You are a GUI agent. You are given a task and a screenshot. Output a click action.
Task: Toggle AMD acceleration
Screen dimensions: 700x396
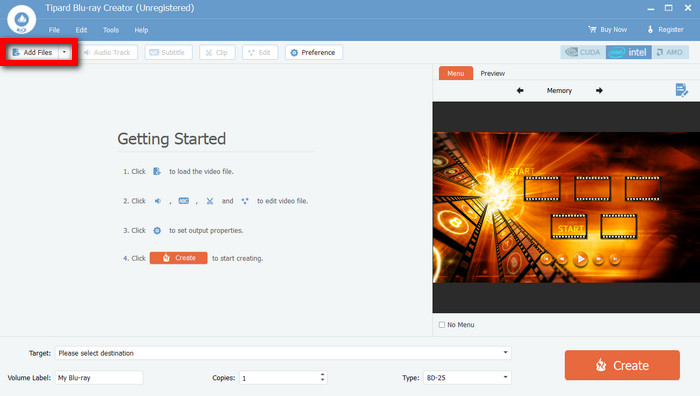tap(670, 52)
